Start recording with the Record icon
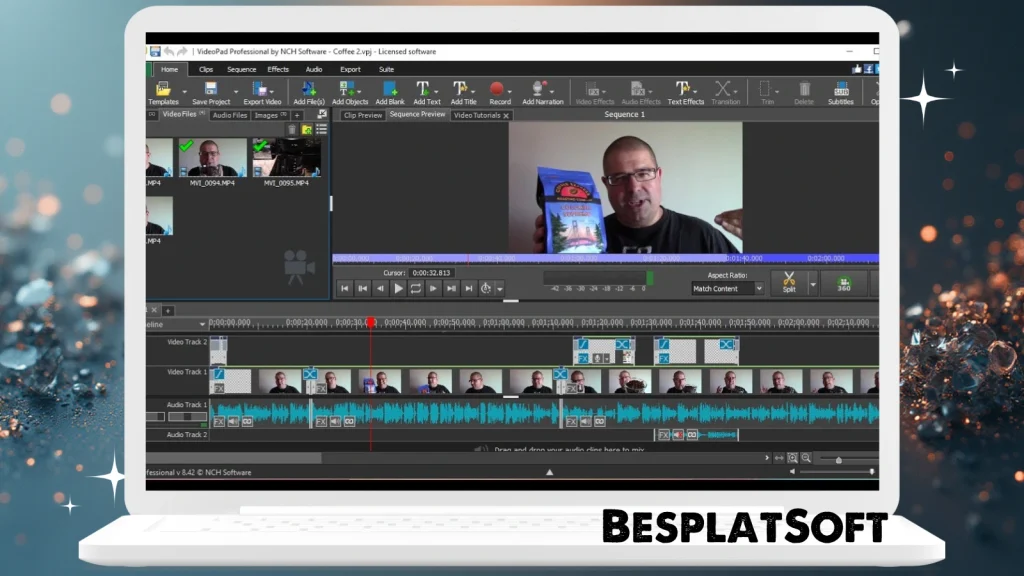 pyautogui.click(x=500, y=92)
